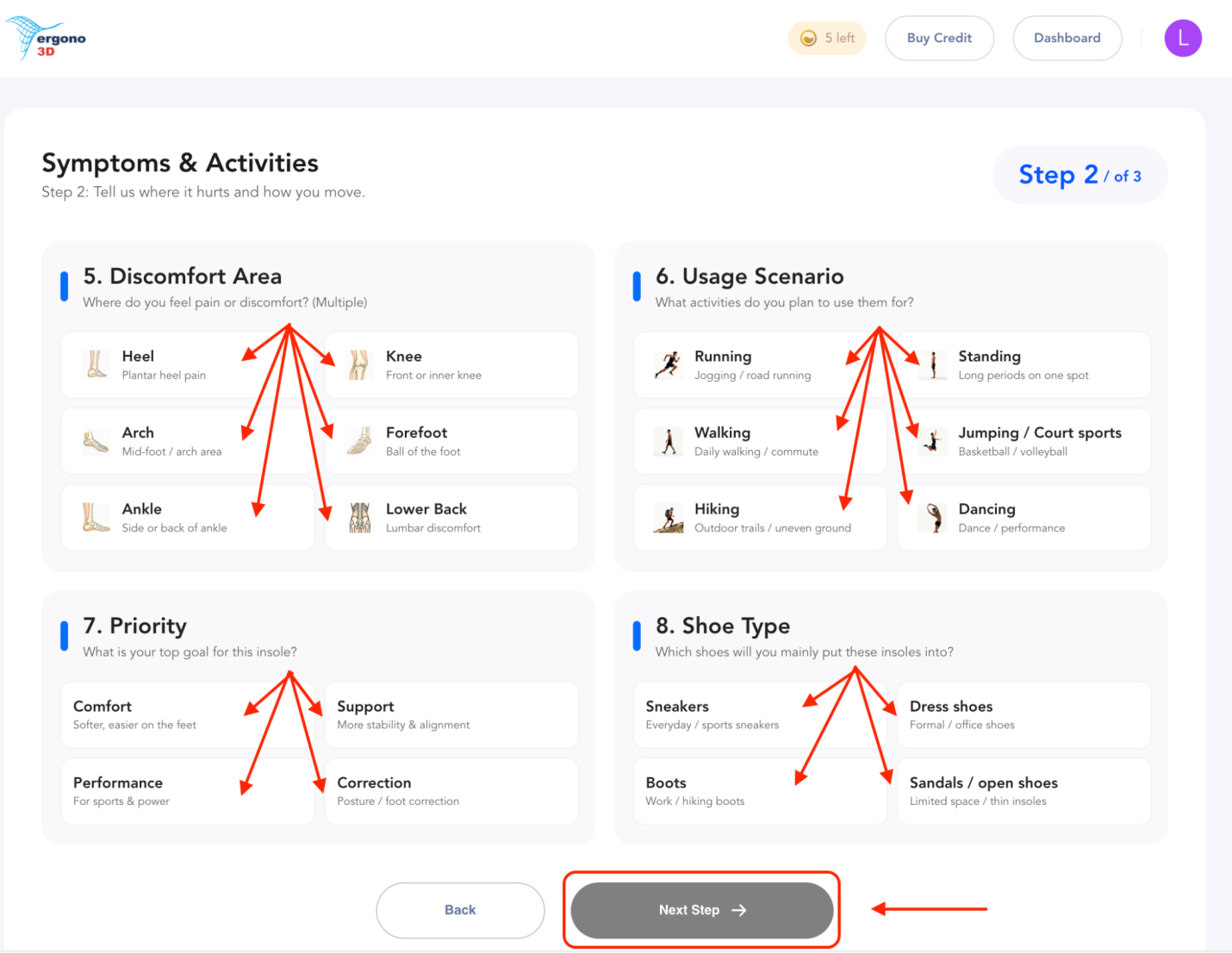Click the knee joint icon
Image resolution: width=1232 pixels, height=953 pixels.
[359, 364]
